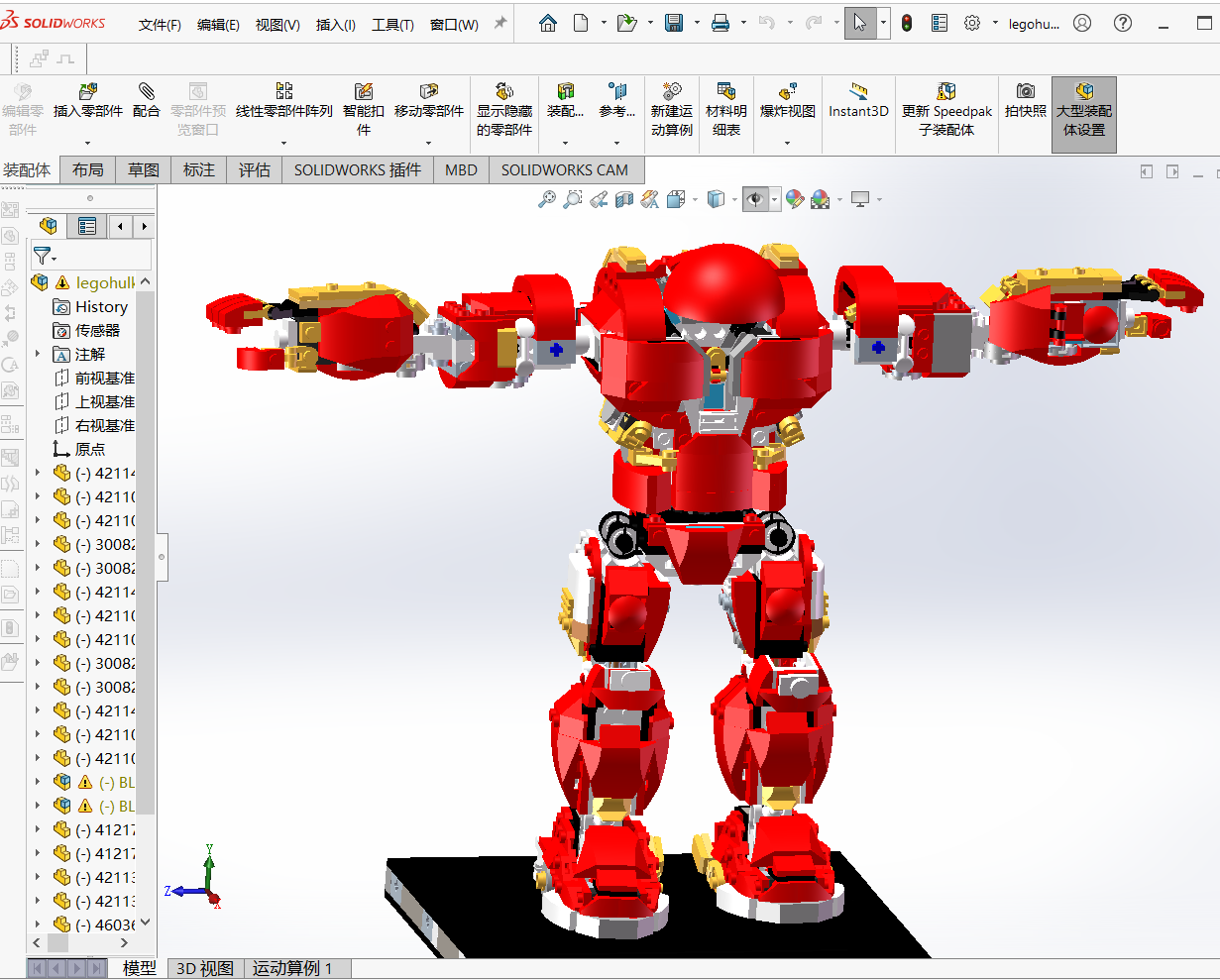Screen dimensions: 1220x980
Task: Open the Help question mark icon
Action: pos(1123,23)
